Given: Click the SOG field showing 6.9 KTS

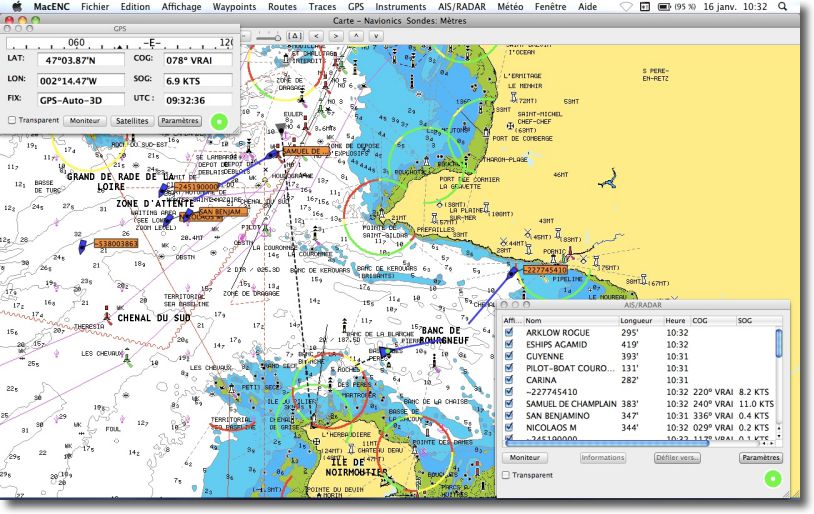Looking at the screenshot, I should (x=198, y=80).
